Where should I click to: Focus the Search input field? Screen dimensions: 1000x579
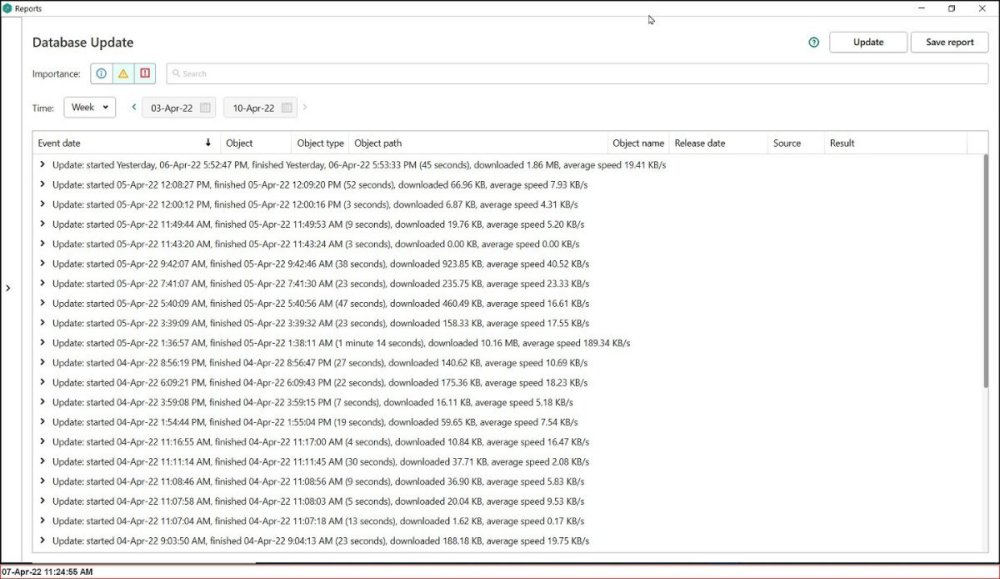pyautogui.click(x=577, y=73)
